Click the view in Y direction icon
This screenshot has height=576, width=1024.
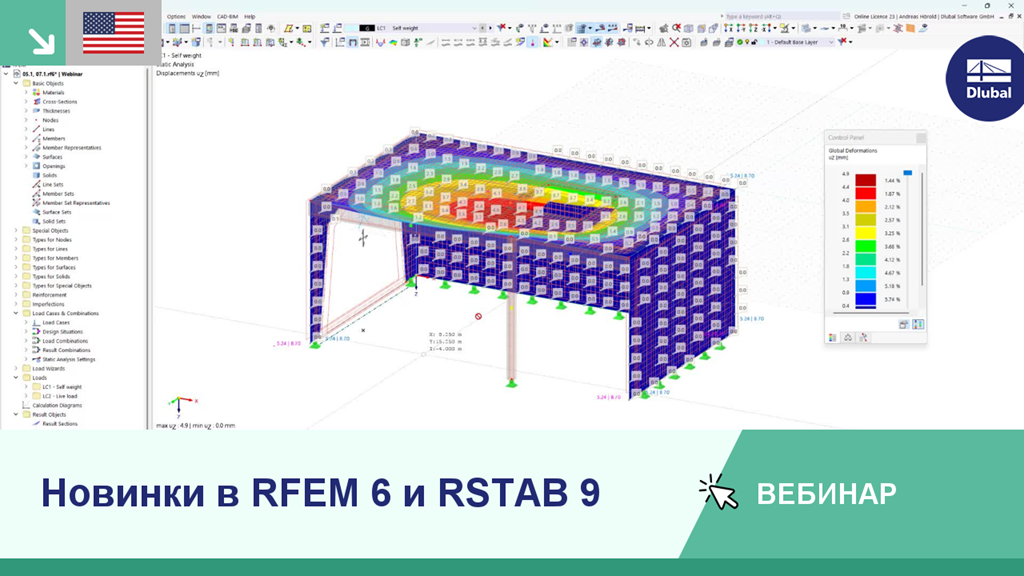[x=741, y=28]
